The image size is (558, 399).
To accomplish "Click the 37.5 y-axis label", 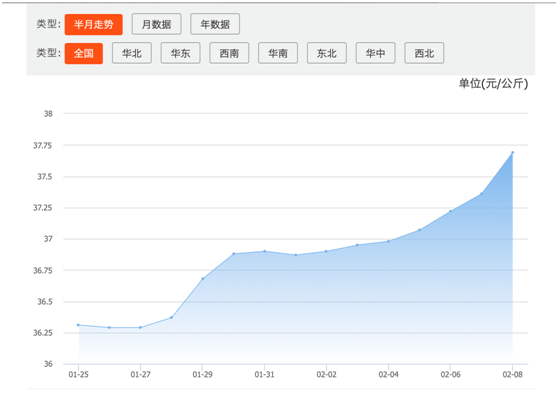I will pyautogui.click(x=45, y=177).
